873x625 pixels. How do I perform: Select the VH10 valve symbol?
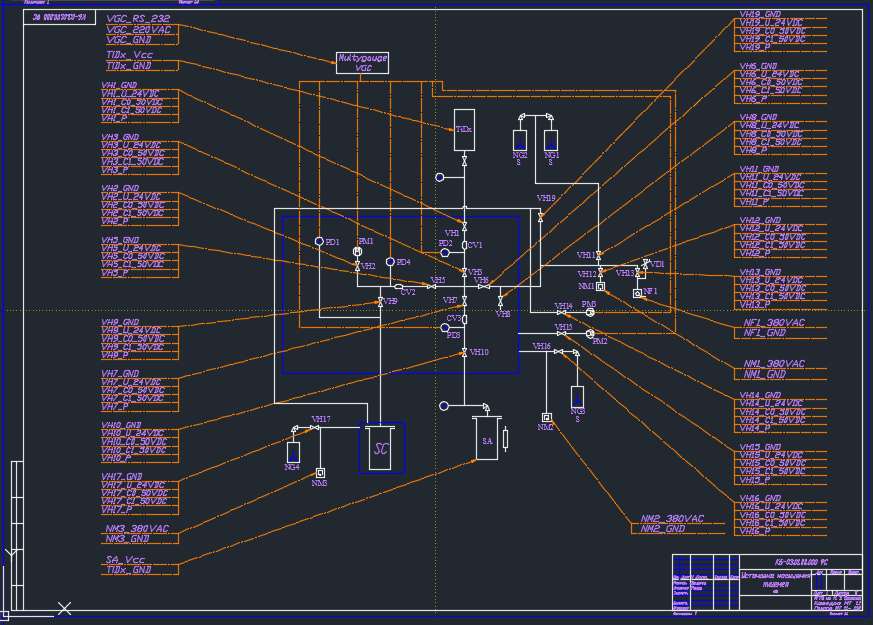[464, 353]
